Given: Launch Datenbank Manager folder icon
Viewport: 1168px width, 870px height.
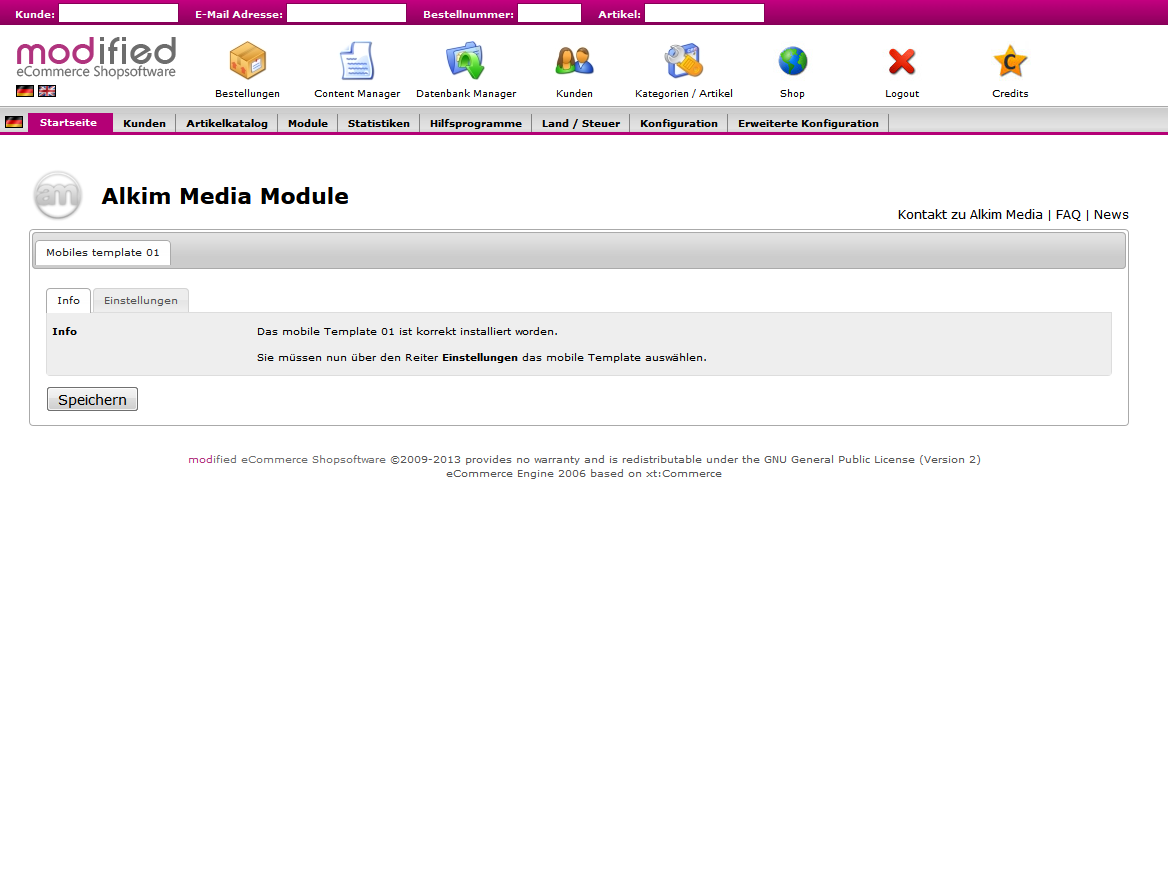Looking at the screenshot, I should point(466,61).
